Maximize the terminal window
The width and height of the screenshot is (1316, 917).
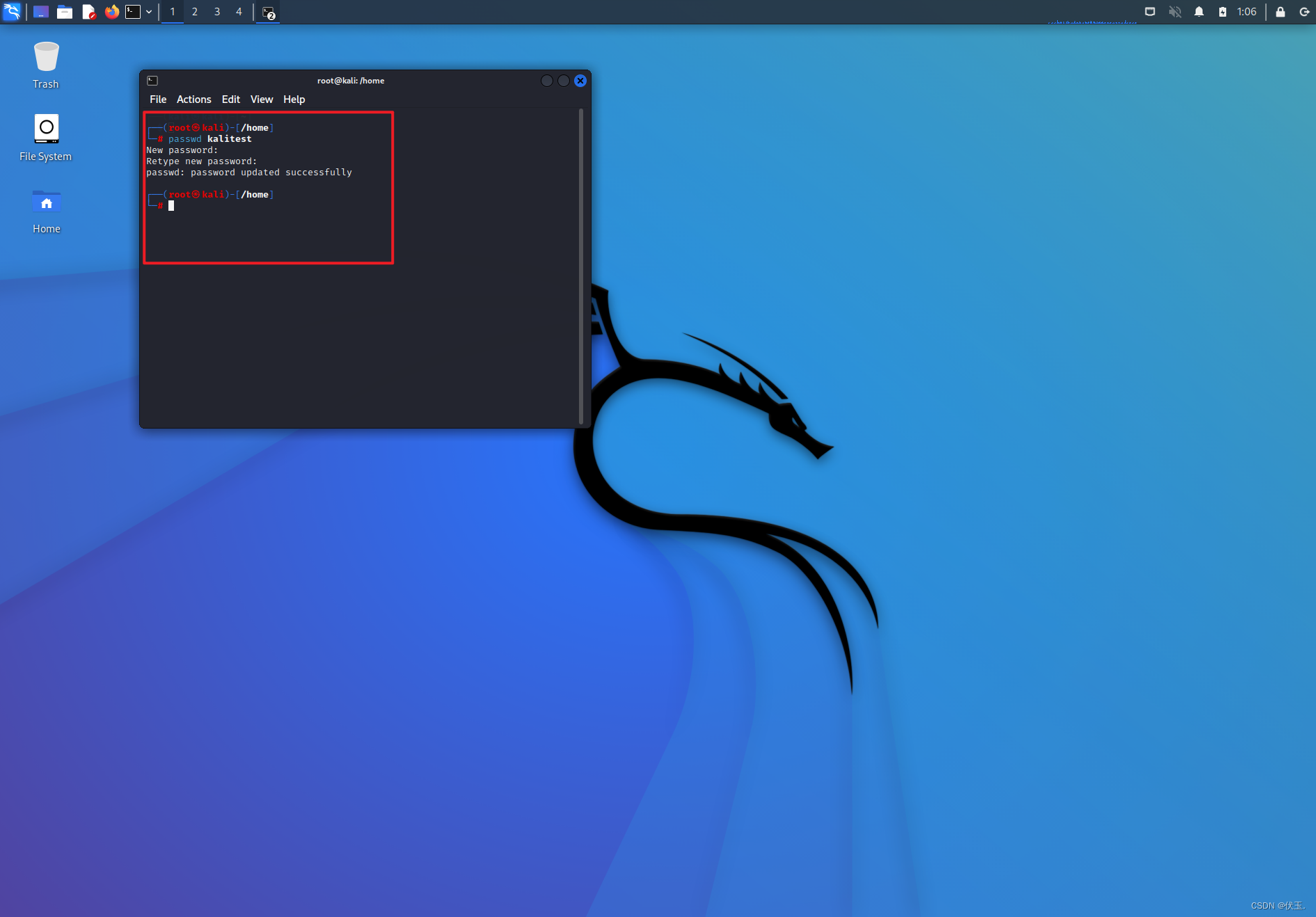(x=564, y=81)
